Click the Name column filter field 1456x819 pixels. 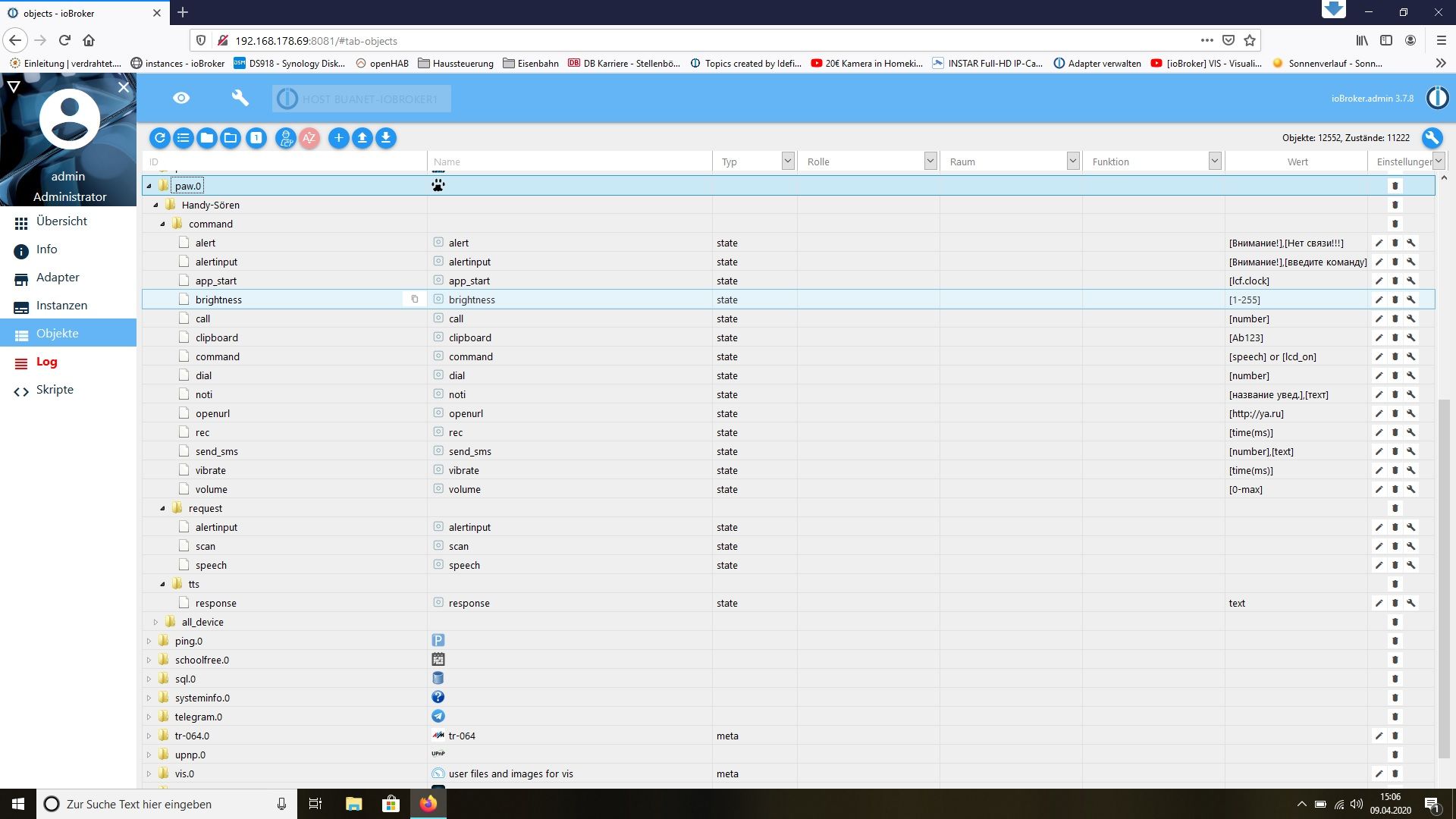[x=569, y=162]
